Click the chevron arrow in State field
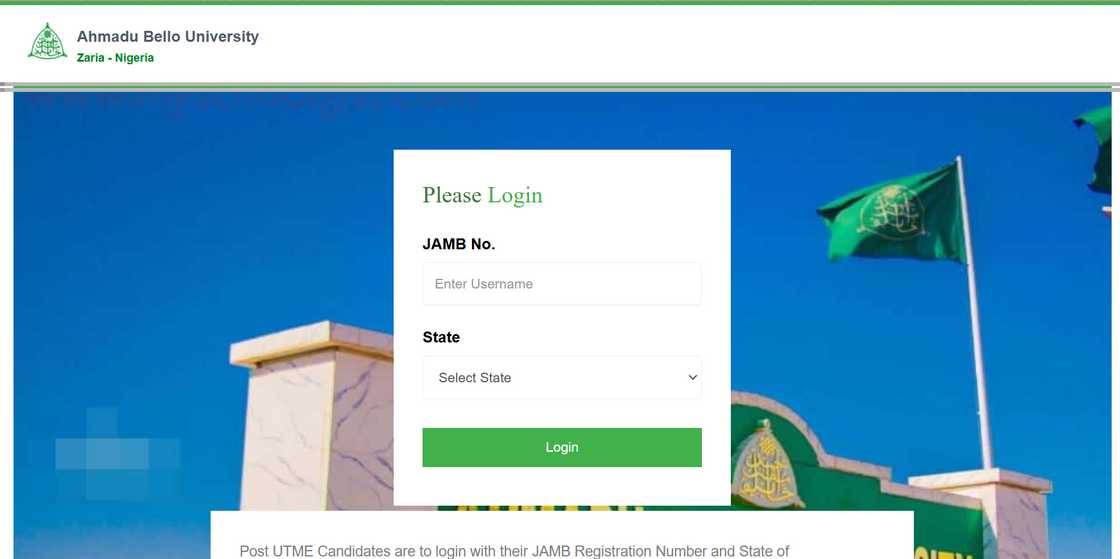 pos(692,378)
